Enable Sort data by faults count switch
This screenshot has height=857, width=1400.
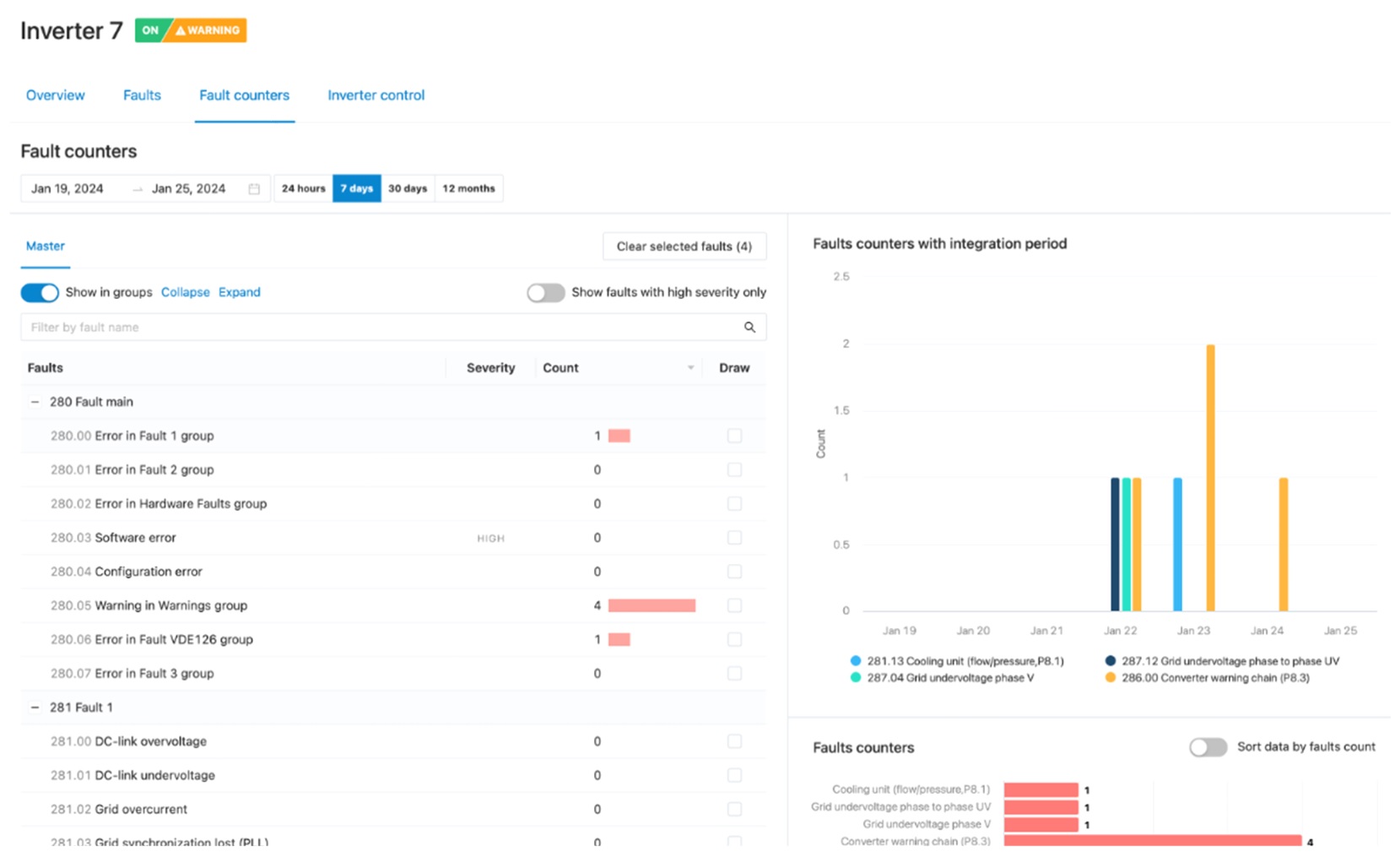tap(1208, 747)
